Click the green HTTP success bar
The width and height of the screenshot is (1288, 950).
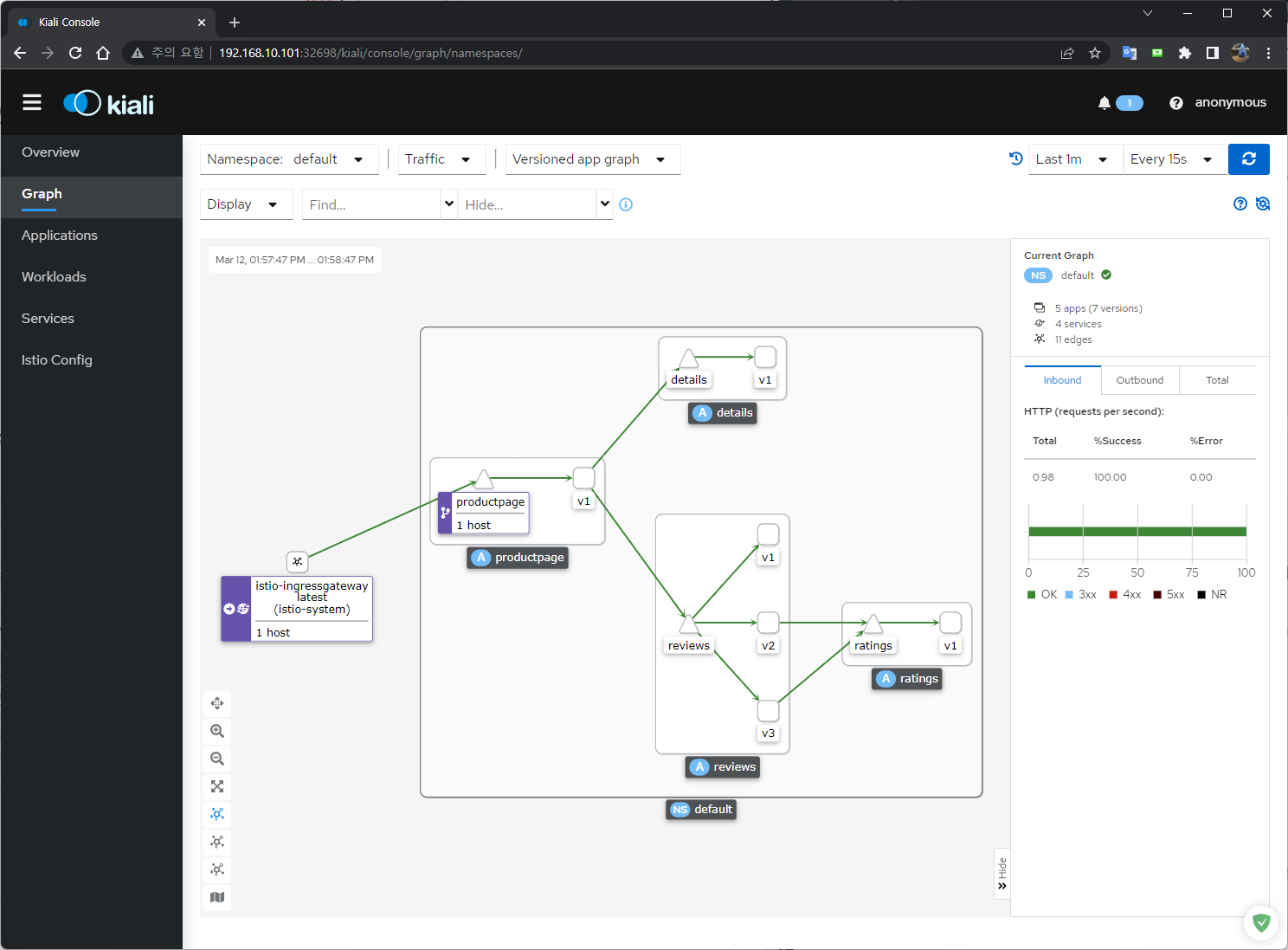pyautogui.click(x=1137, y=532)
